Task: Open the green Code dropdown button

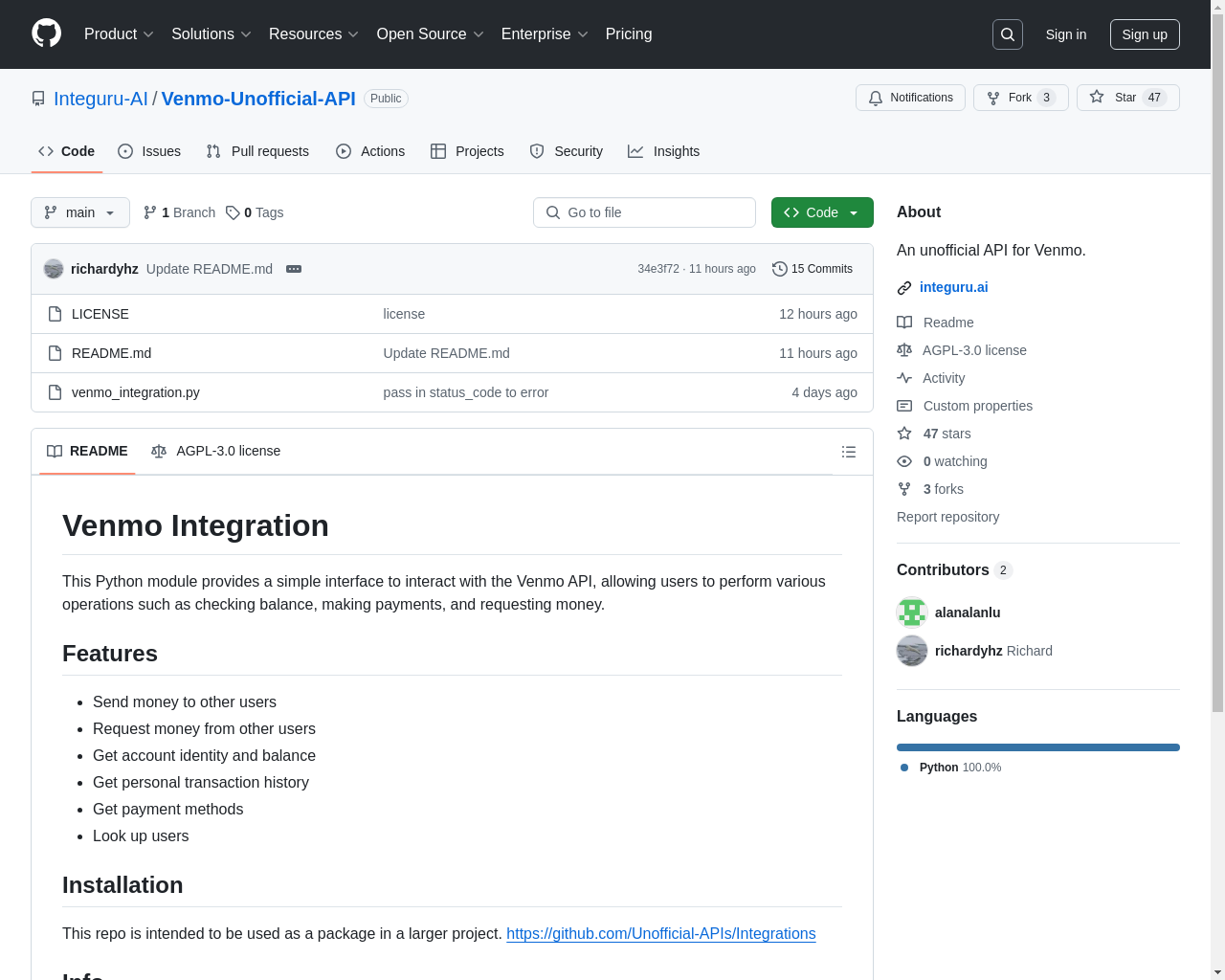Action: [822, 212]
